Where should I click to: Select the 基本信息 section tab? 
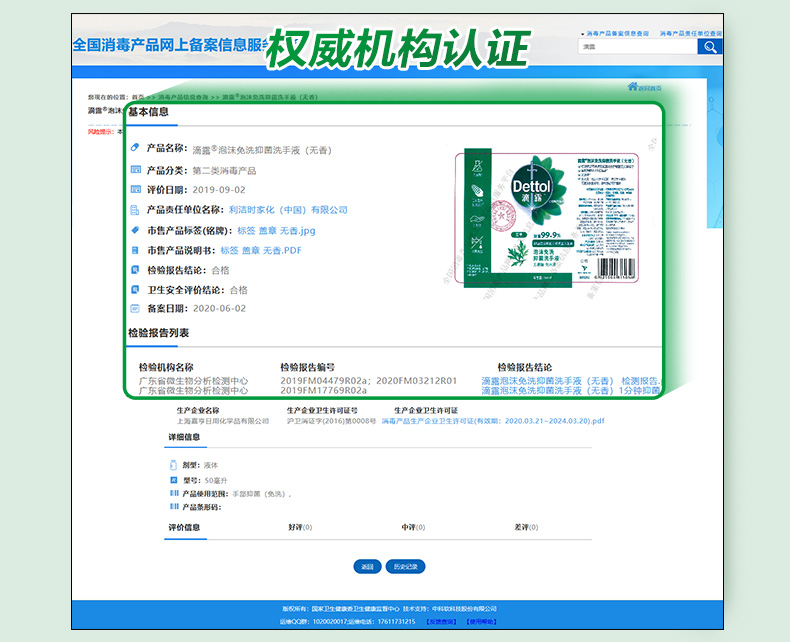(148, 112)
